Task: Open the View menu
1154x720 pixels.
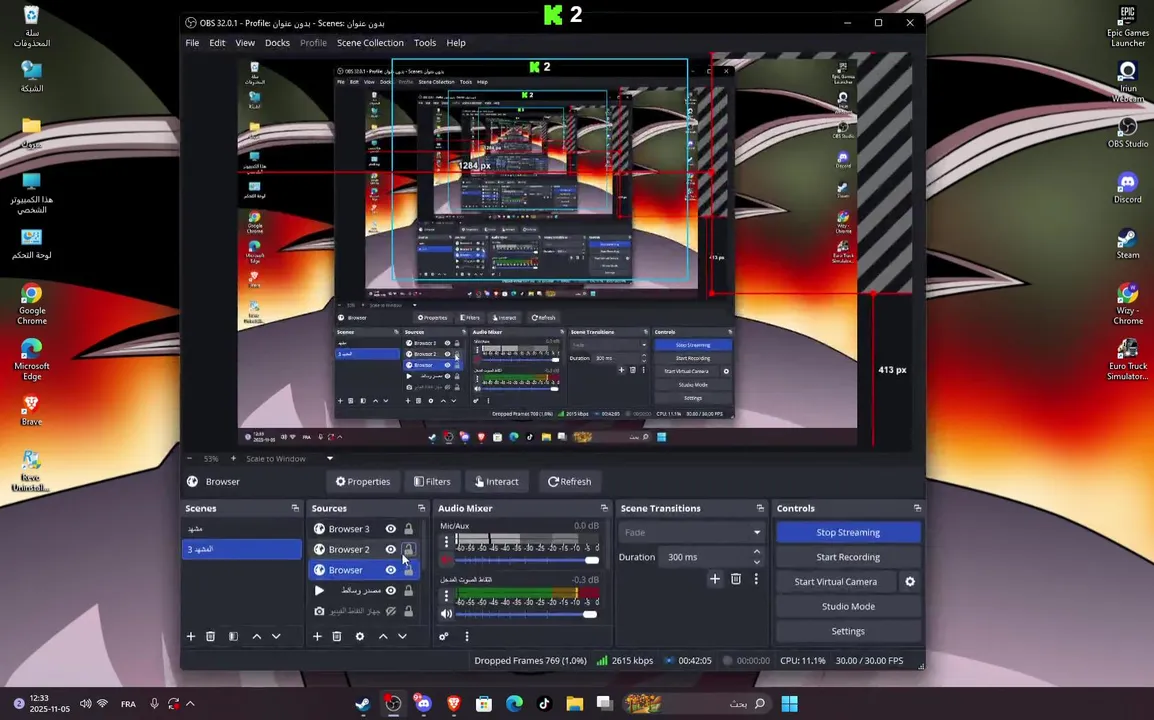Action: (x=245, y=43)
